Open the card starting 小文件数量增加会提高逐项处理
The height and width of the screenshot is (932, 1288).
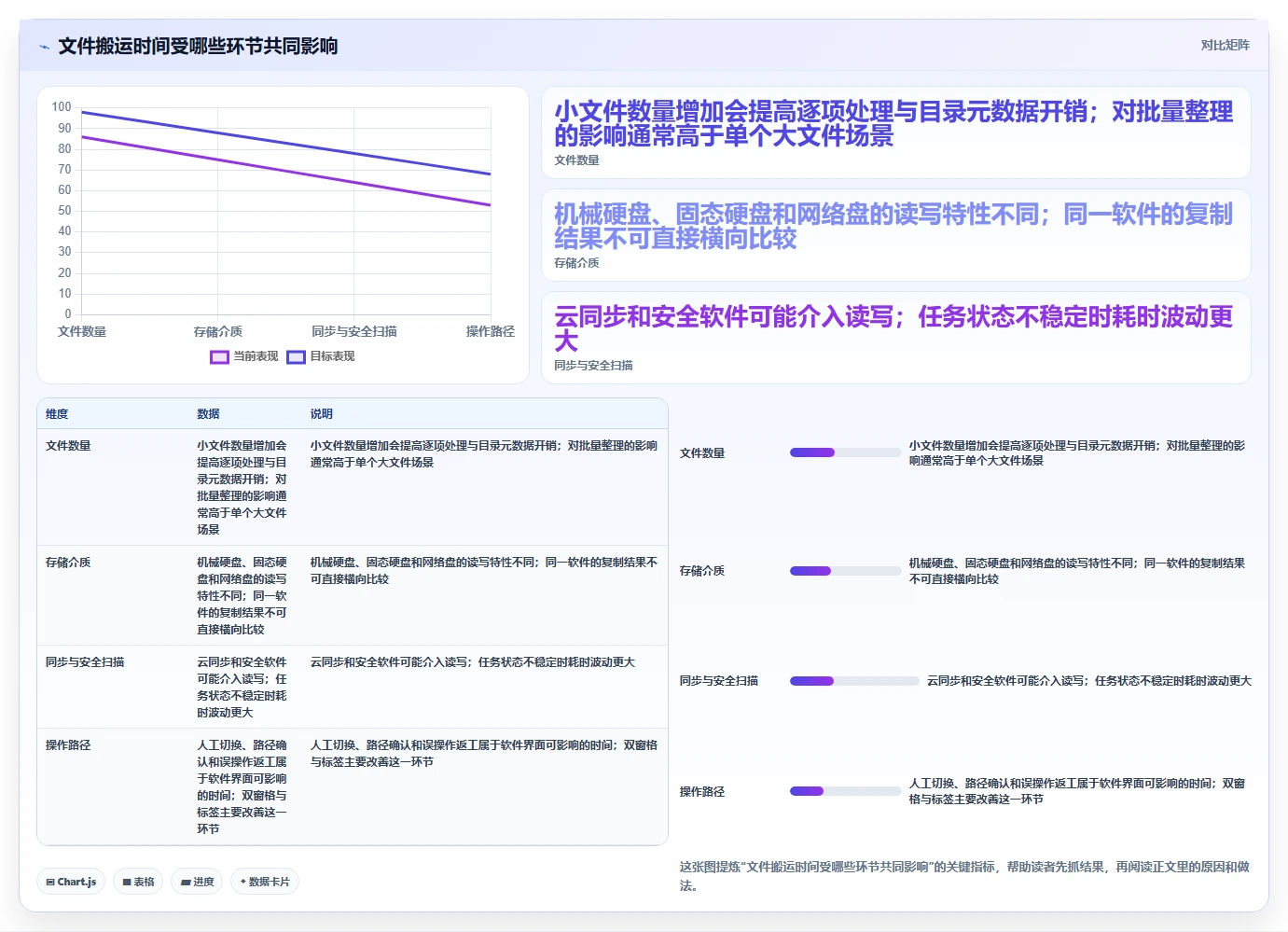pyautogui.click(x=896, y=132)
